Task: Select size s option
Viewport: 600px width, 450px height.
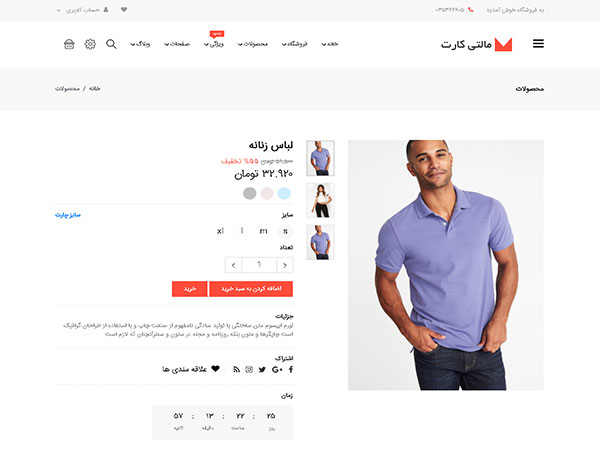Action: pos(285,231)
